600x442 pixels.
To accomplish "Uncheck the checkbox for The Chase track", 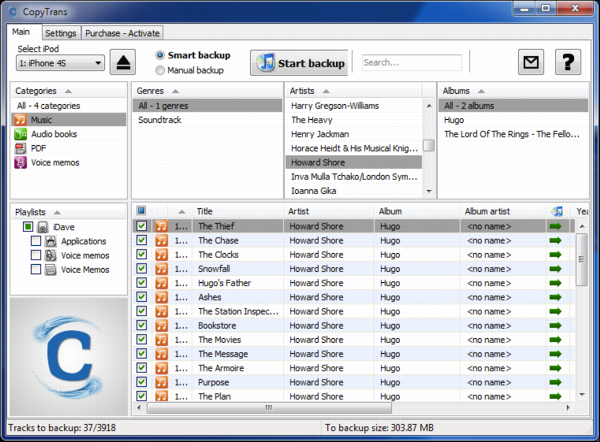I will [141, 241].
